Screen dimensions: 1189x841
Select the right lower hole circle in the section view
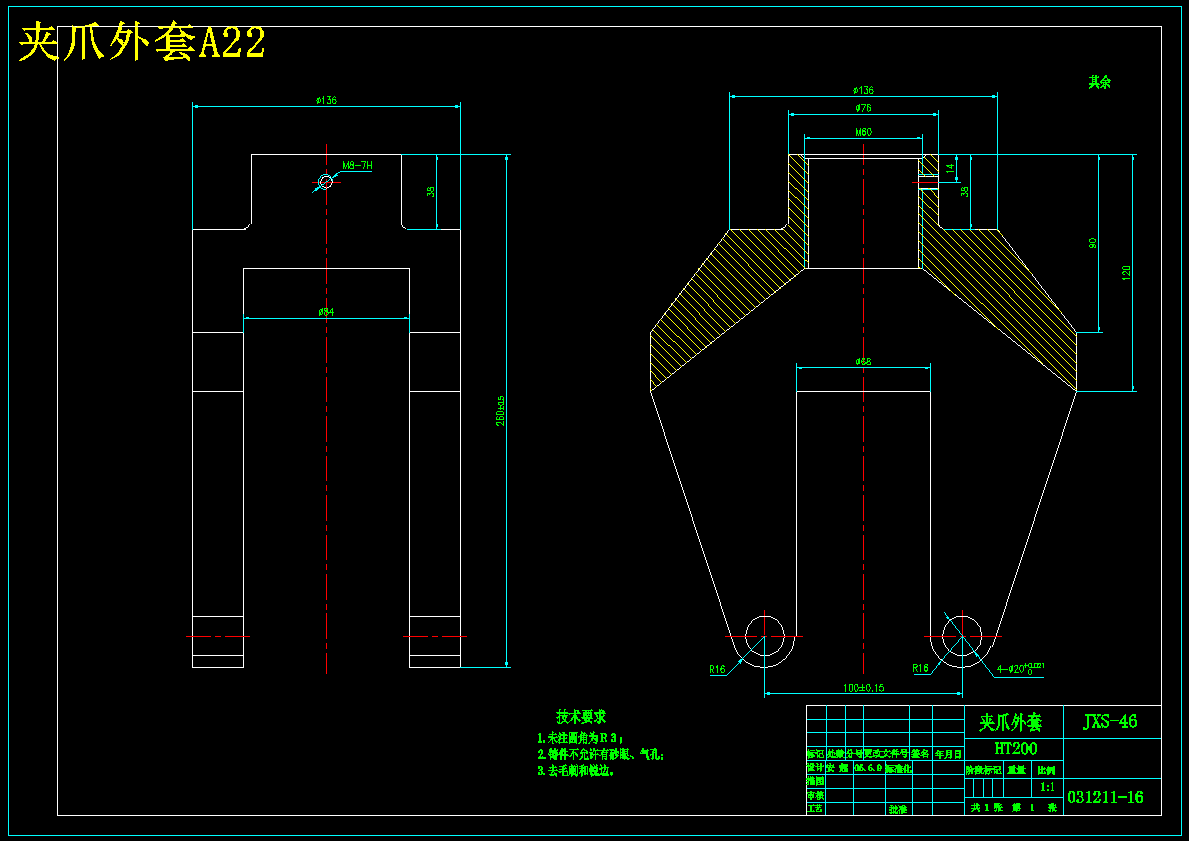962,636
